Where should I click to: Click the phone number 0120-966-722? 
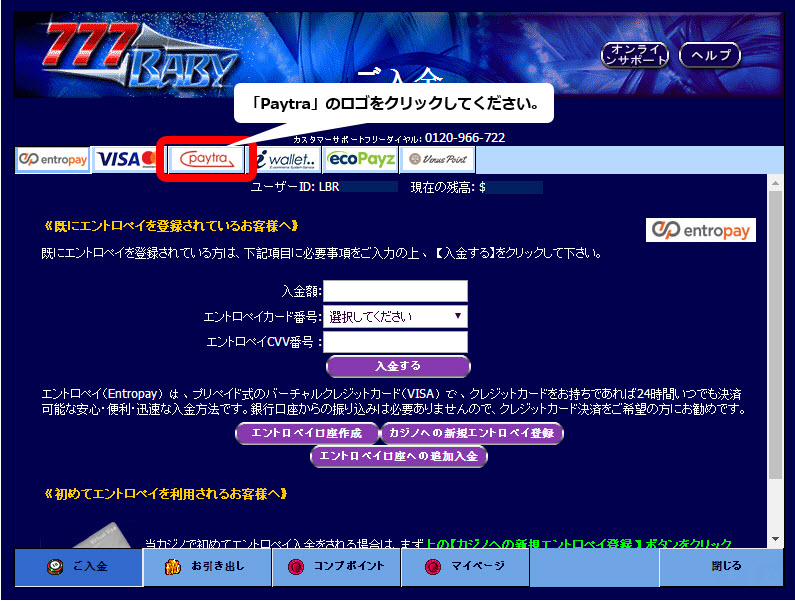coord(464,137)
